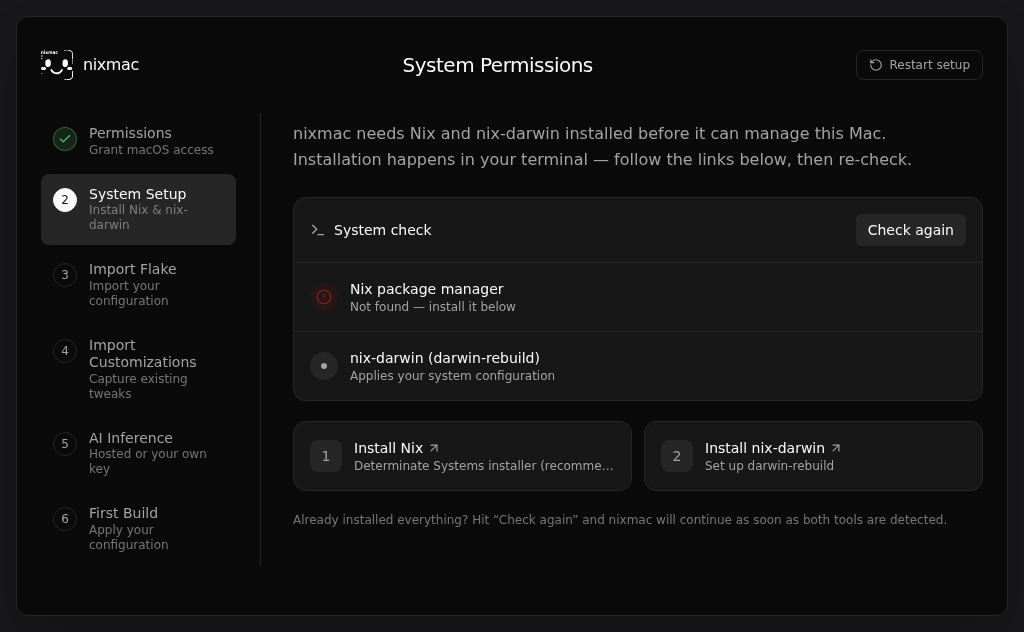Click the "Already installed everything?" hint text
The width and height of the screenshot is (1024, 632).
pyautogui.click(x=620, y=520)
